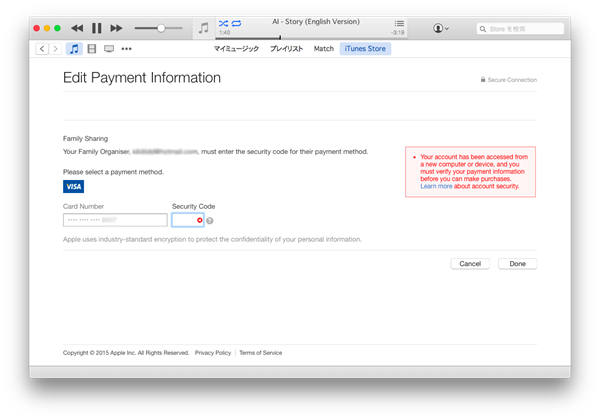Open the more libraries ellipsis menu

(x=127, y=49)
